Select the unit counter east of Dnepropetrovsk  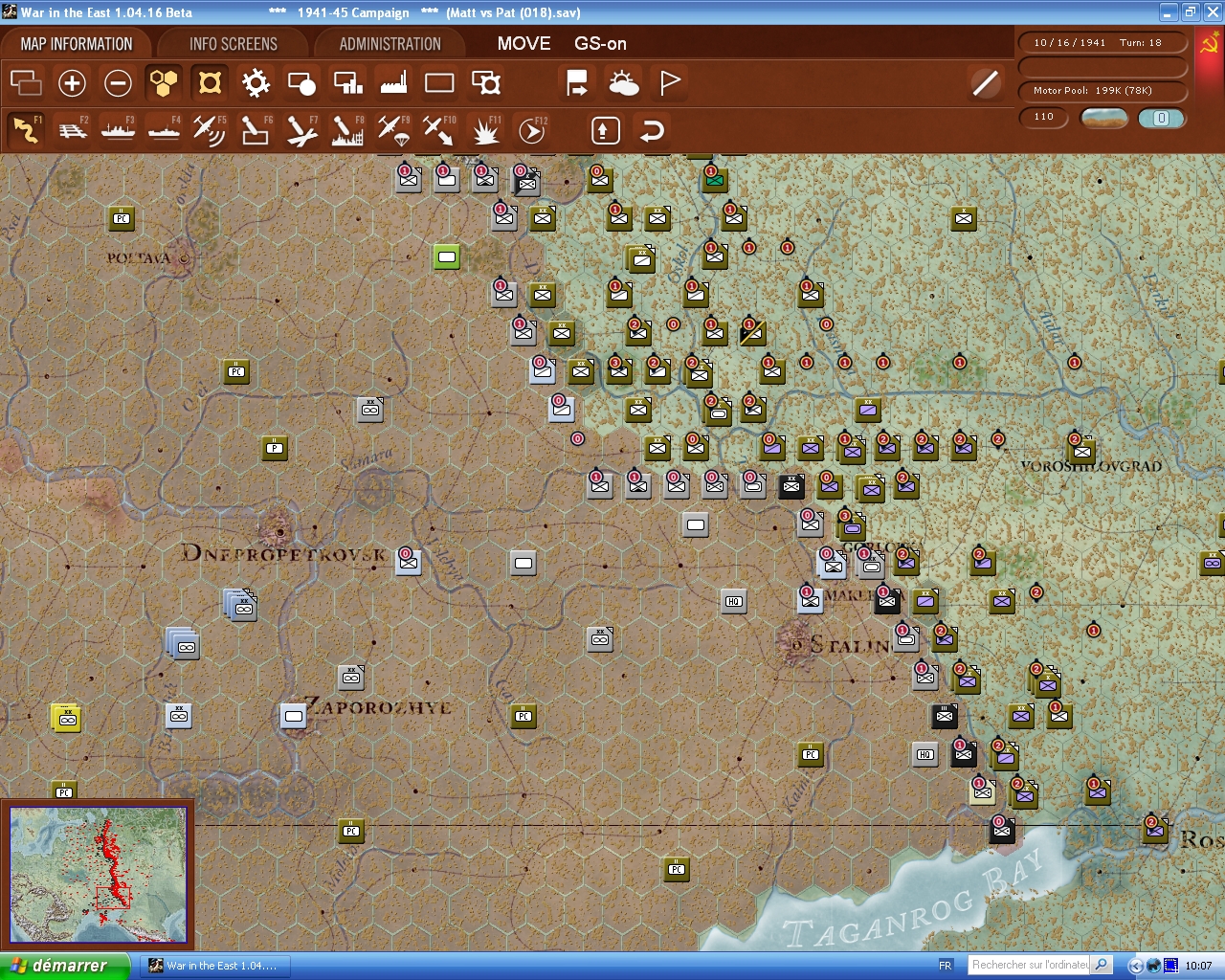tap(409, 562)
